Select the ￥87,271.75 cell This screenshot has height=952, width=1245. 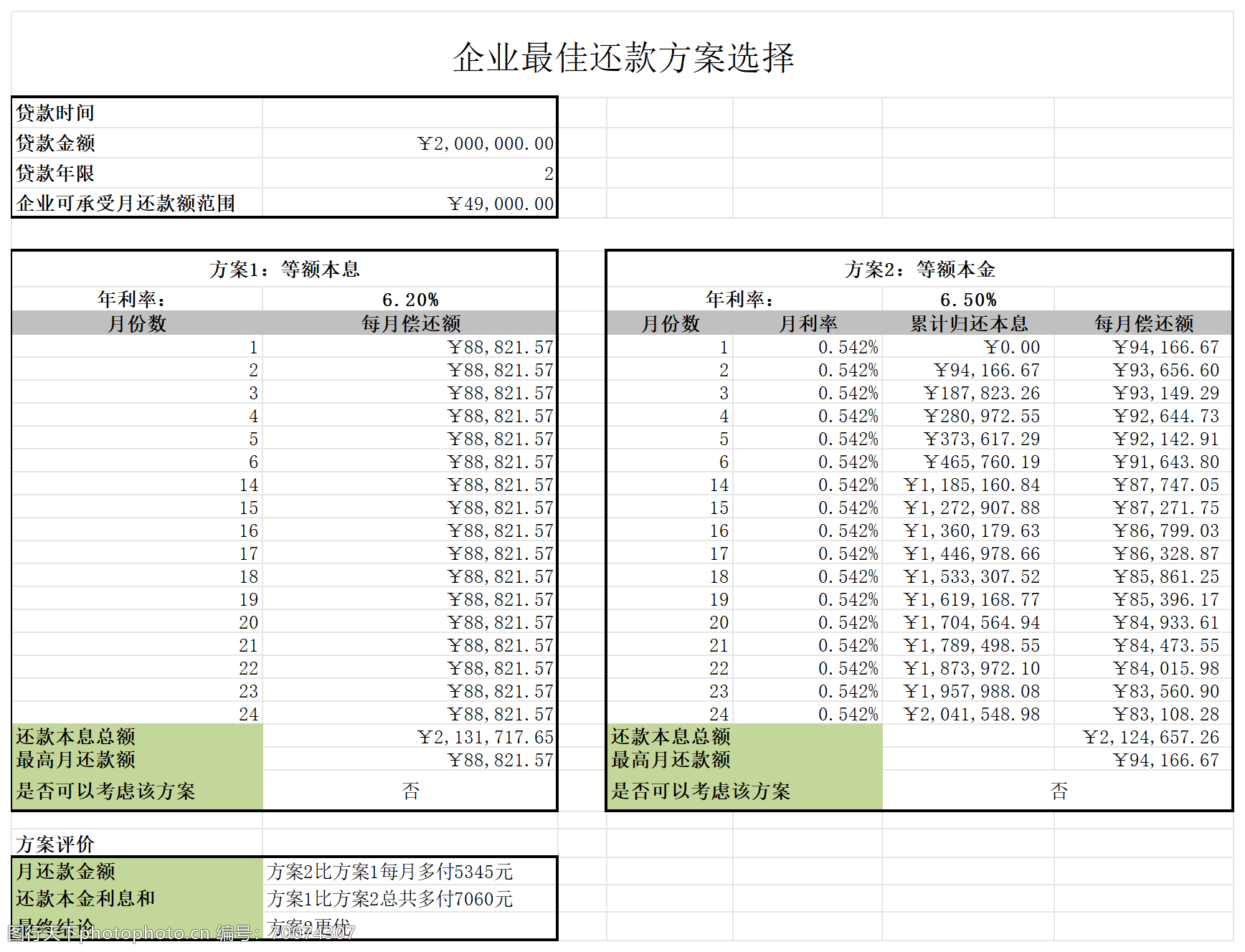(x=1143, y=508)
